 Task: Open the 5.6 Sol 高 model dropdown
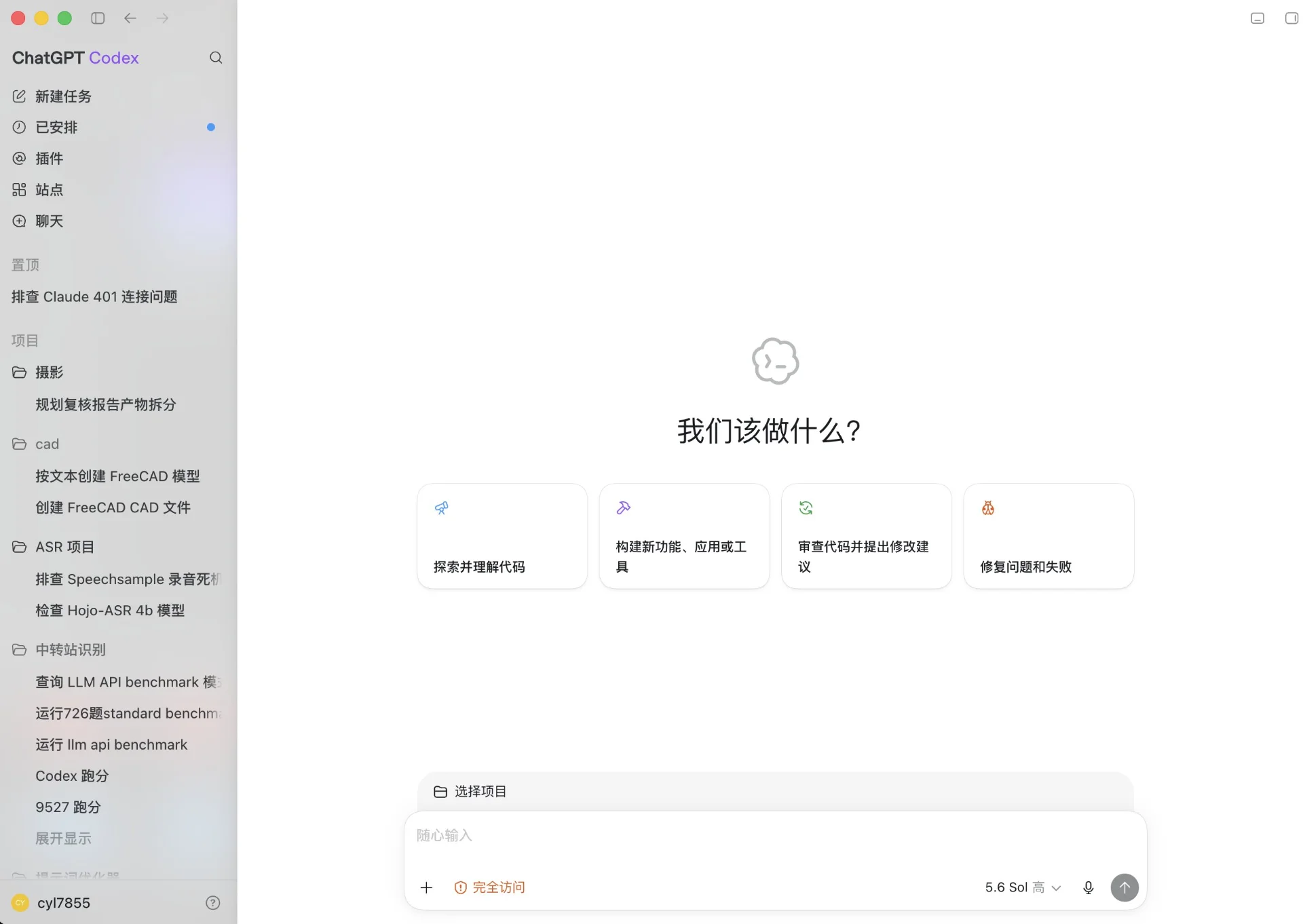(x=1023, y=887)
